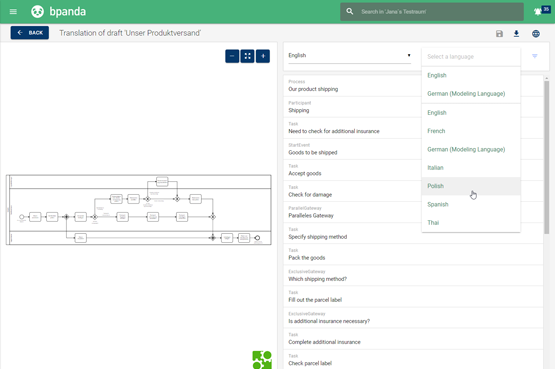Click 'Specify shipping method' row
The height and width of the screenshot is (369, 555).
pos(413,233)
